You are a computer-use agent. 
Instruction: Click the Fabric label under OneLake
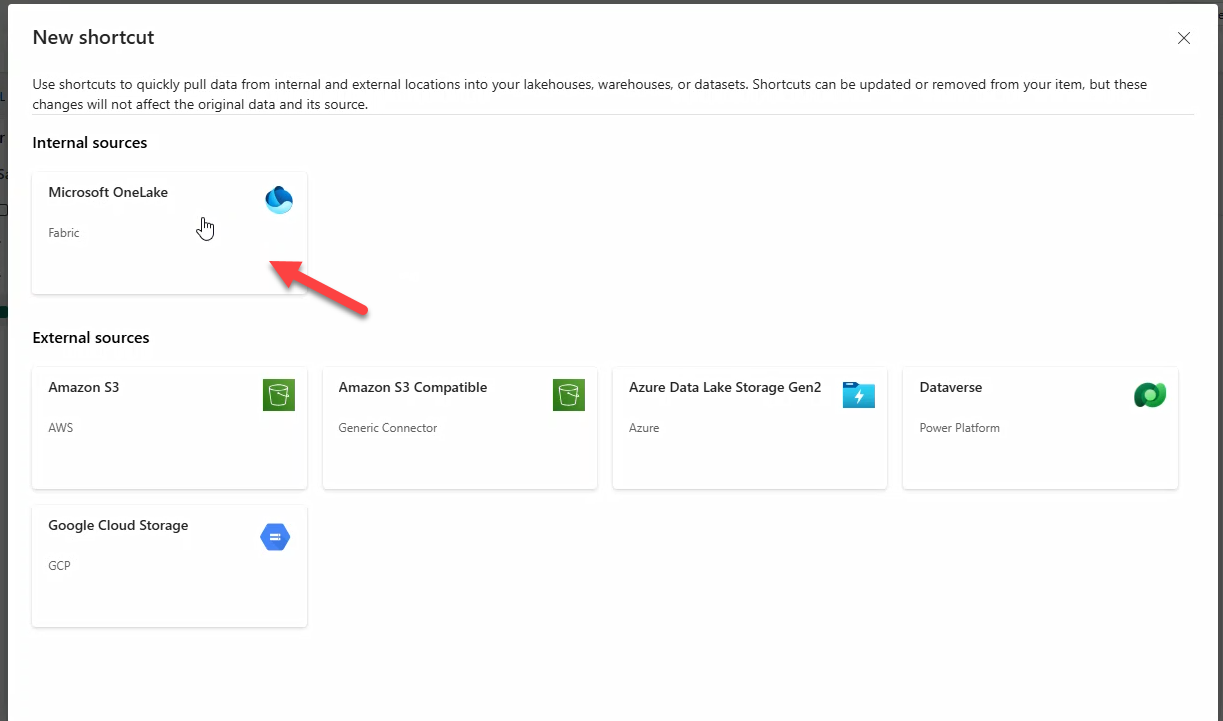coord(64,233)
